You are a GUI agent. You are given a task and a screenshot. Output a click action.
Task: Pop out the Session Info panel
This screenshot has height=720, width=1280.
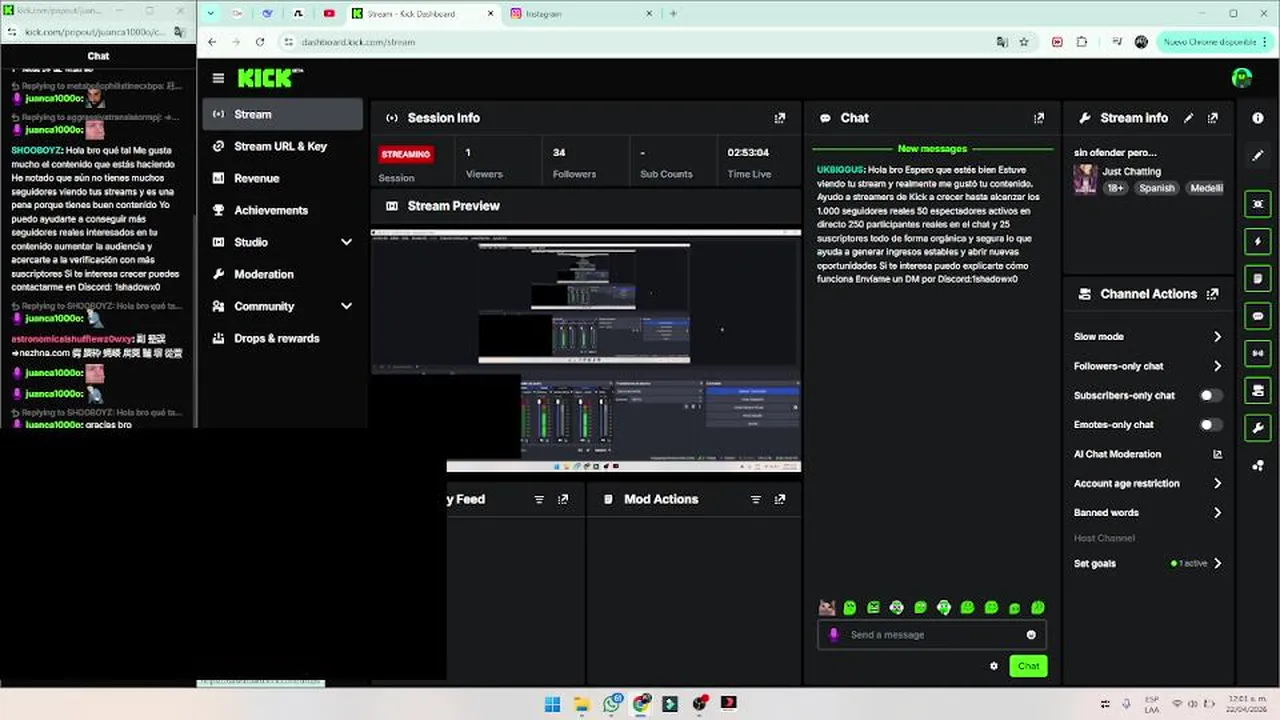pos(780,118)
